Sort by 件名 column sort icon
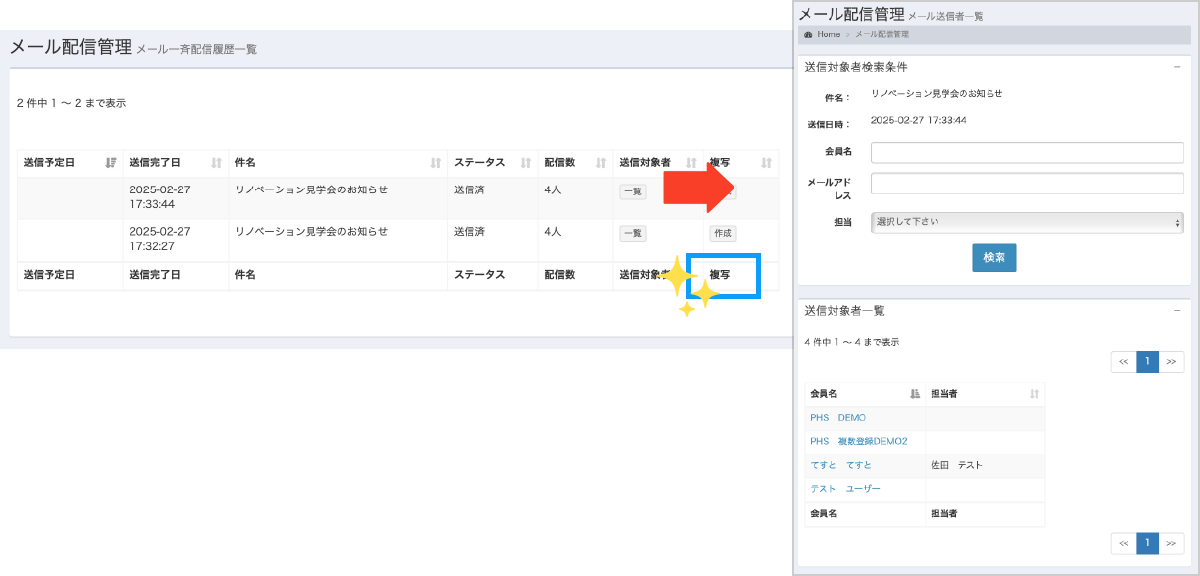 click(x=436, y=163)
